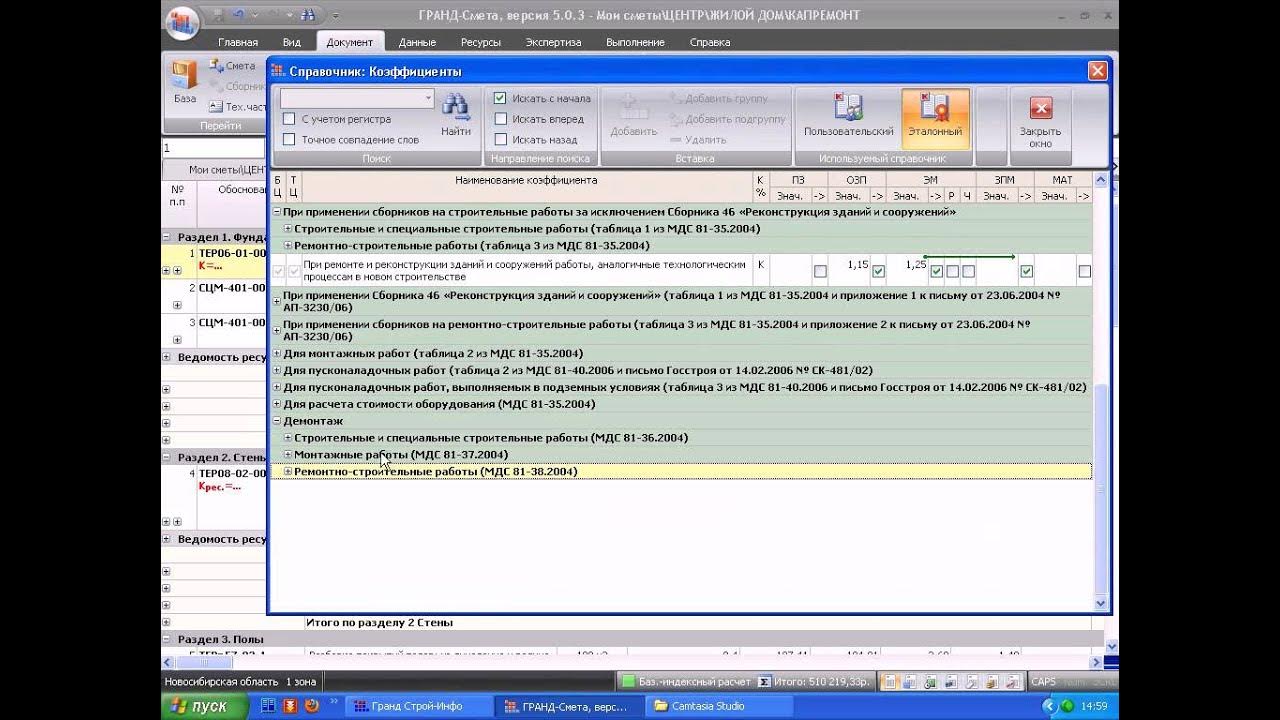Click the main window horizontal scrollbar
Image resolution: width=1280 pixels, height=720 pixels.
(x=632, y=662)
